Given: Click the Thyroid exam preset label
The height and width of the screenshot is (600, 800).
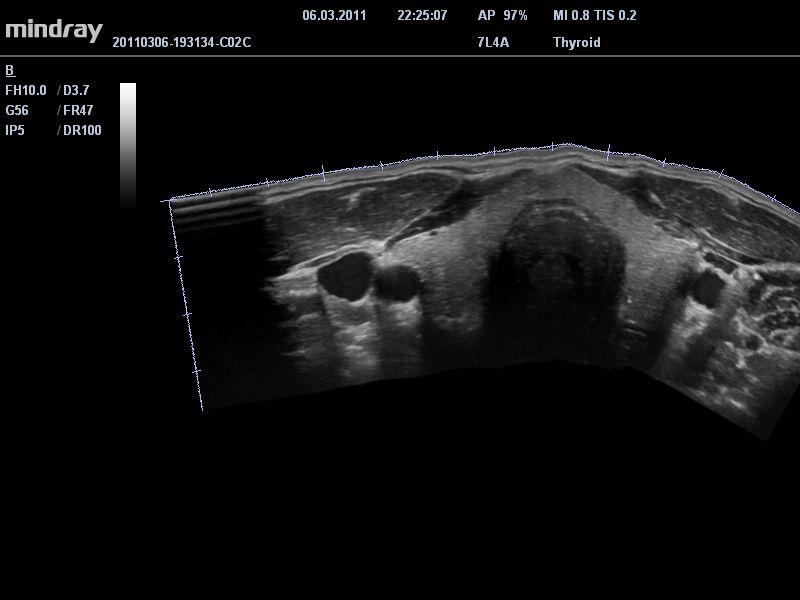Looking at the screenshot, I should tap(577, 43).
